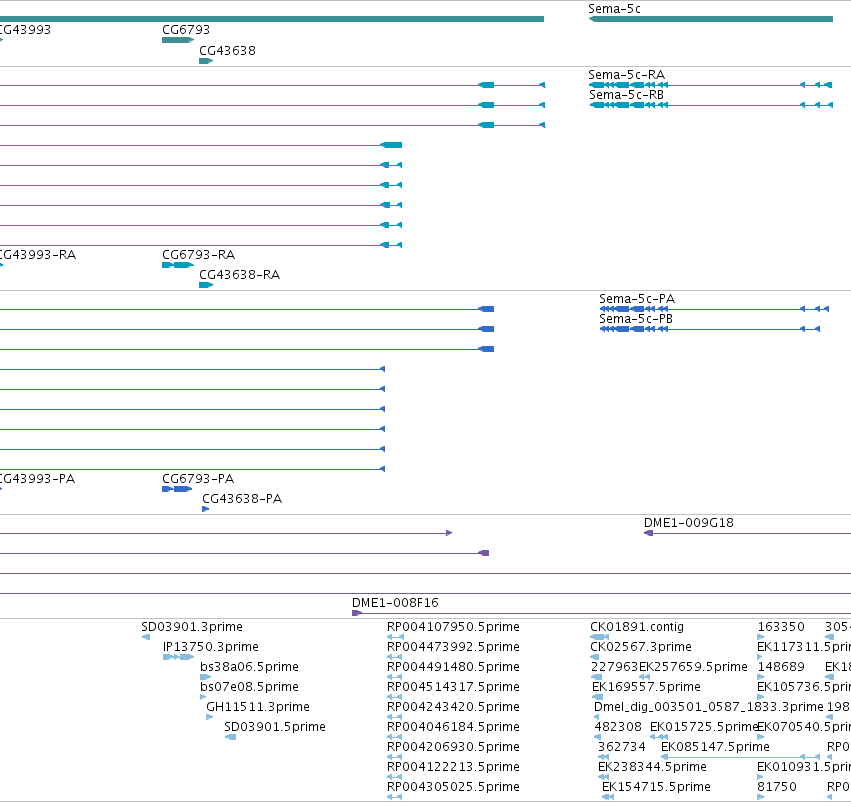Select the CG43638 gene label

[x=227, y=51]
